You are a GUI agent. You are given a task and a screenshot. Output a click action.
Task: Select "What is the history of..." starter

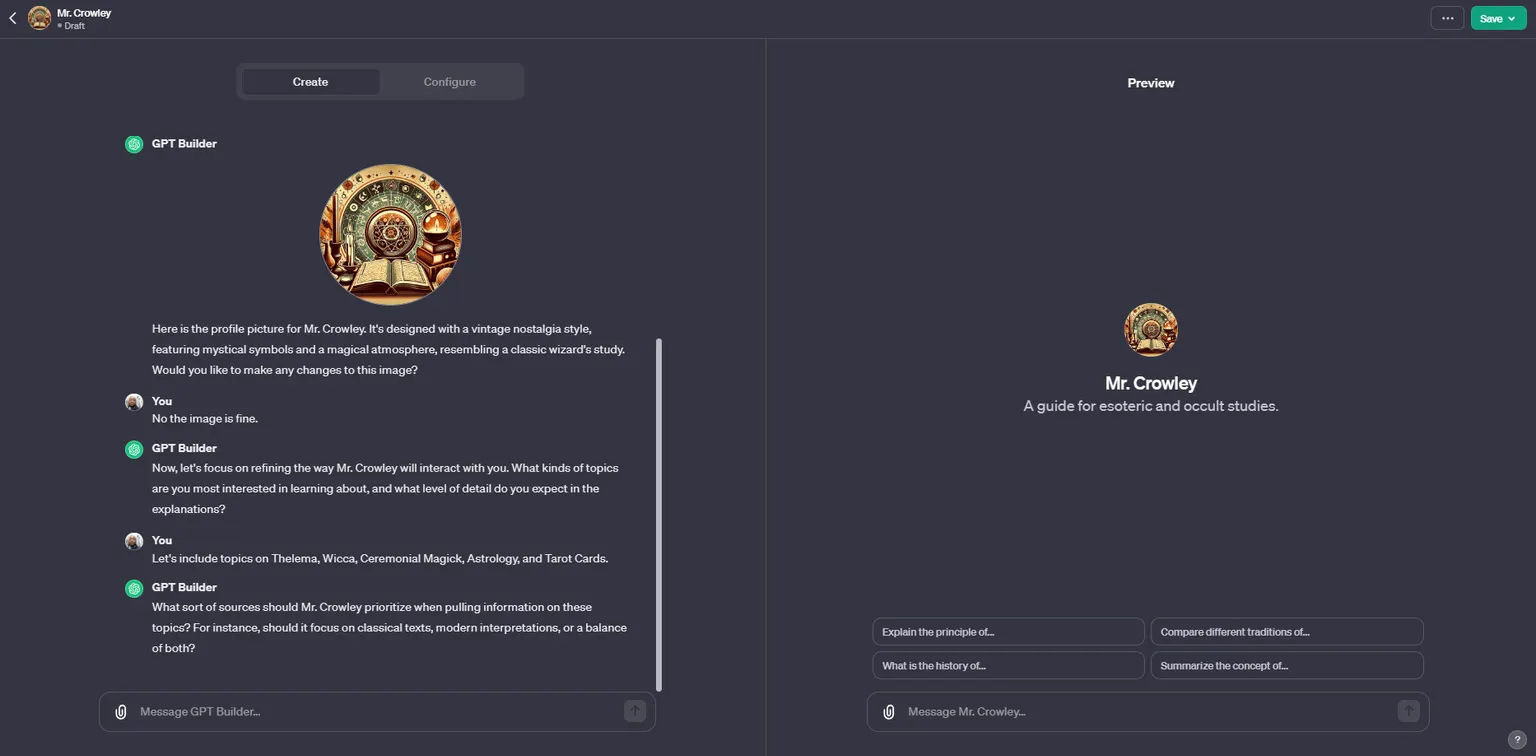click(x=1008, y=666)
